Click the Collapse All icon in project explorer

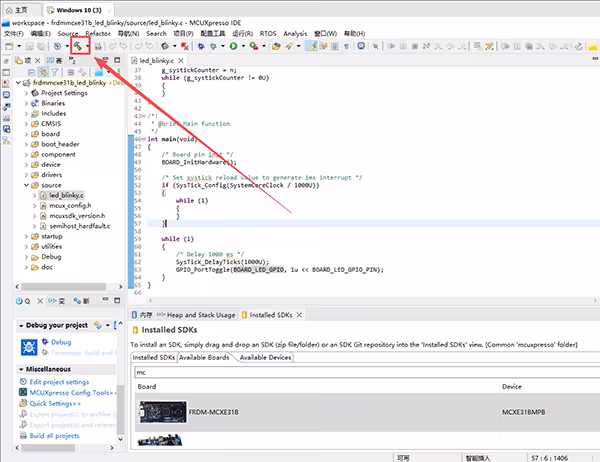(32, 72)
